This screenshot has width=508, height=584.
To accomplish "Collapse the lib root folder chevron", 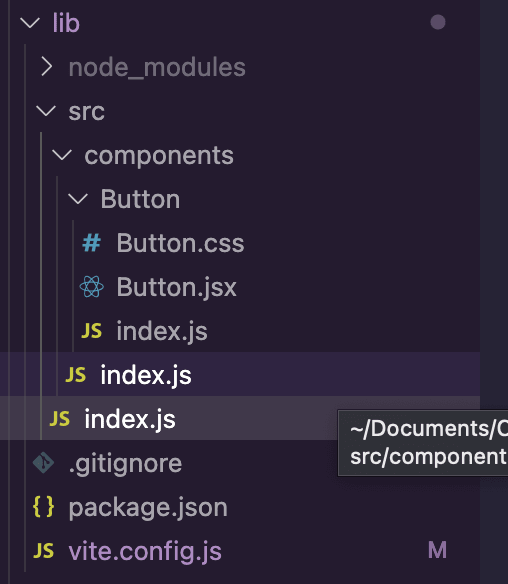I will pyautogui.click(x=30, y=23).
